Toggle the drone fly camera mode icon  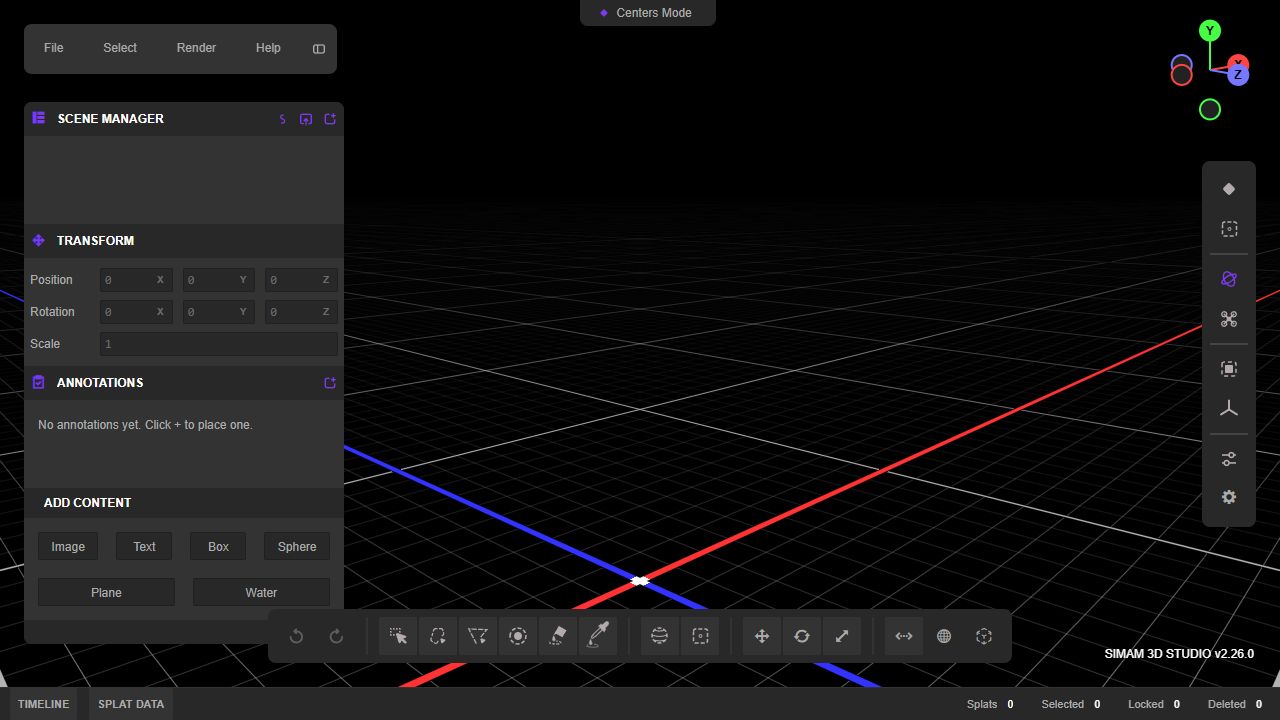[x=1229, y=319]
